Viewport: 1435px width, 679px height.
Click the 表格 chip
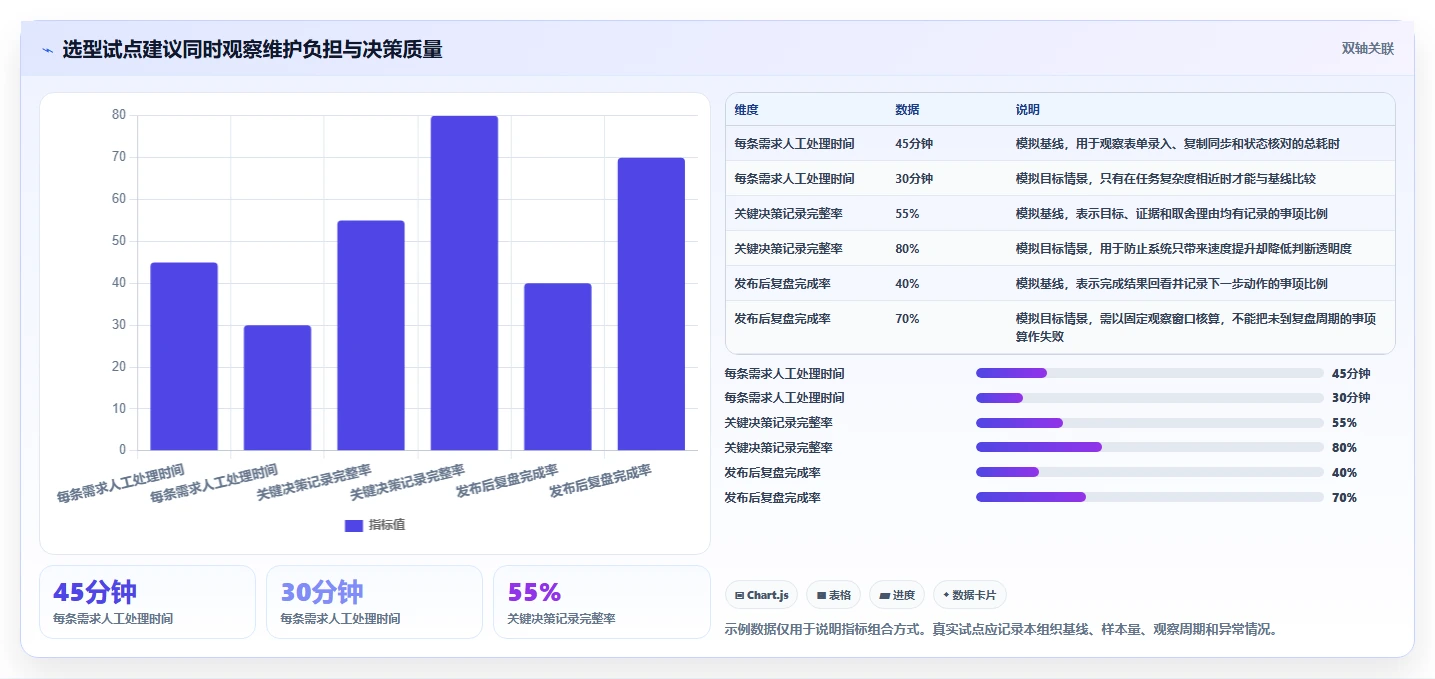pos(833,595)
